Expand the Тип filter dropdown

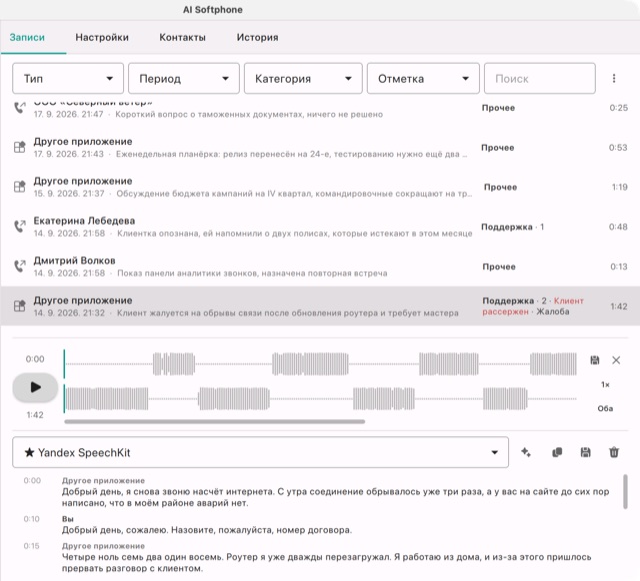tap(68, 78)
